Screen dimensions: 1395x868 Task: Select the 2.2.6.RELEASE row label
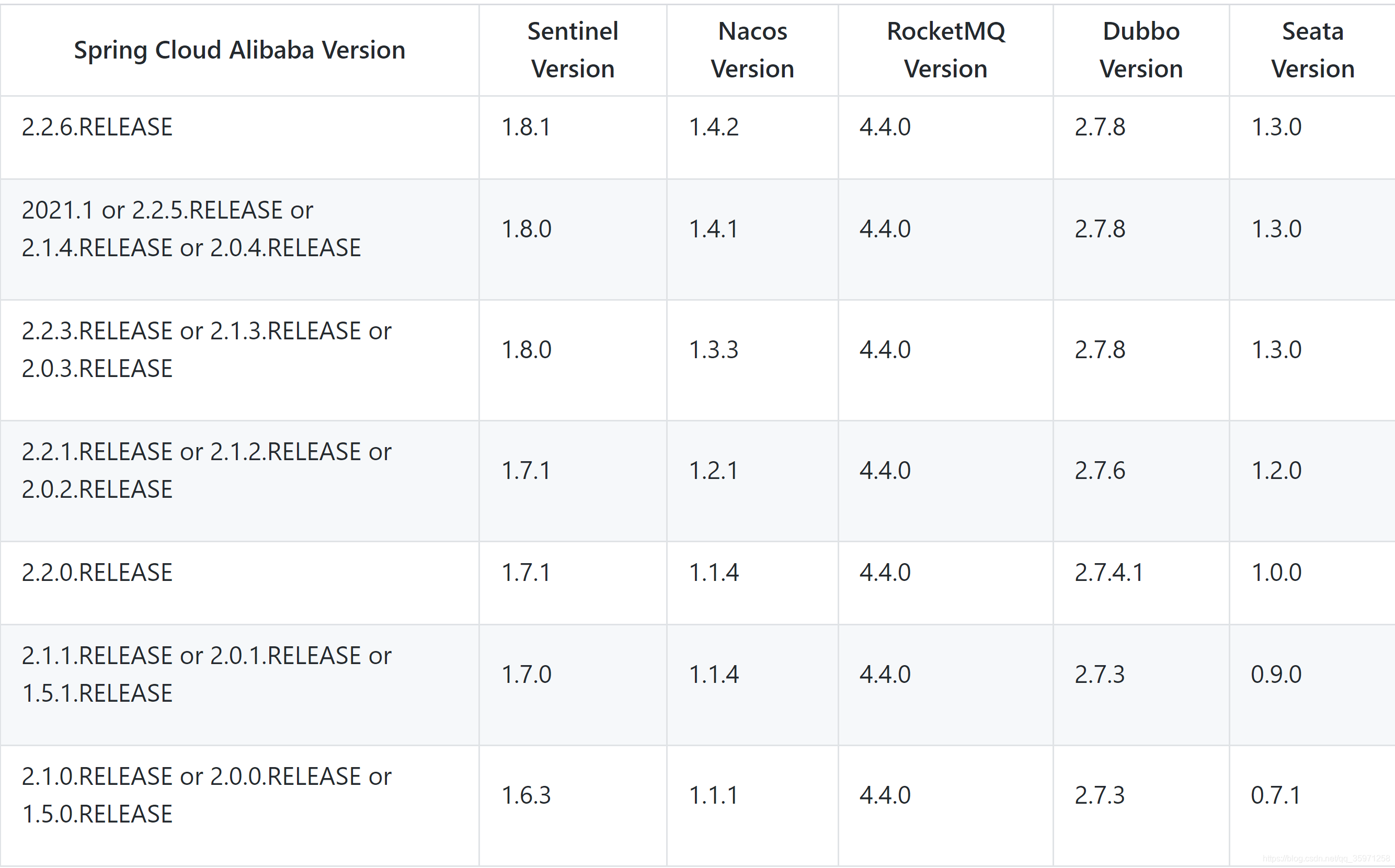click(97, 127)
